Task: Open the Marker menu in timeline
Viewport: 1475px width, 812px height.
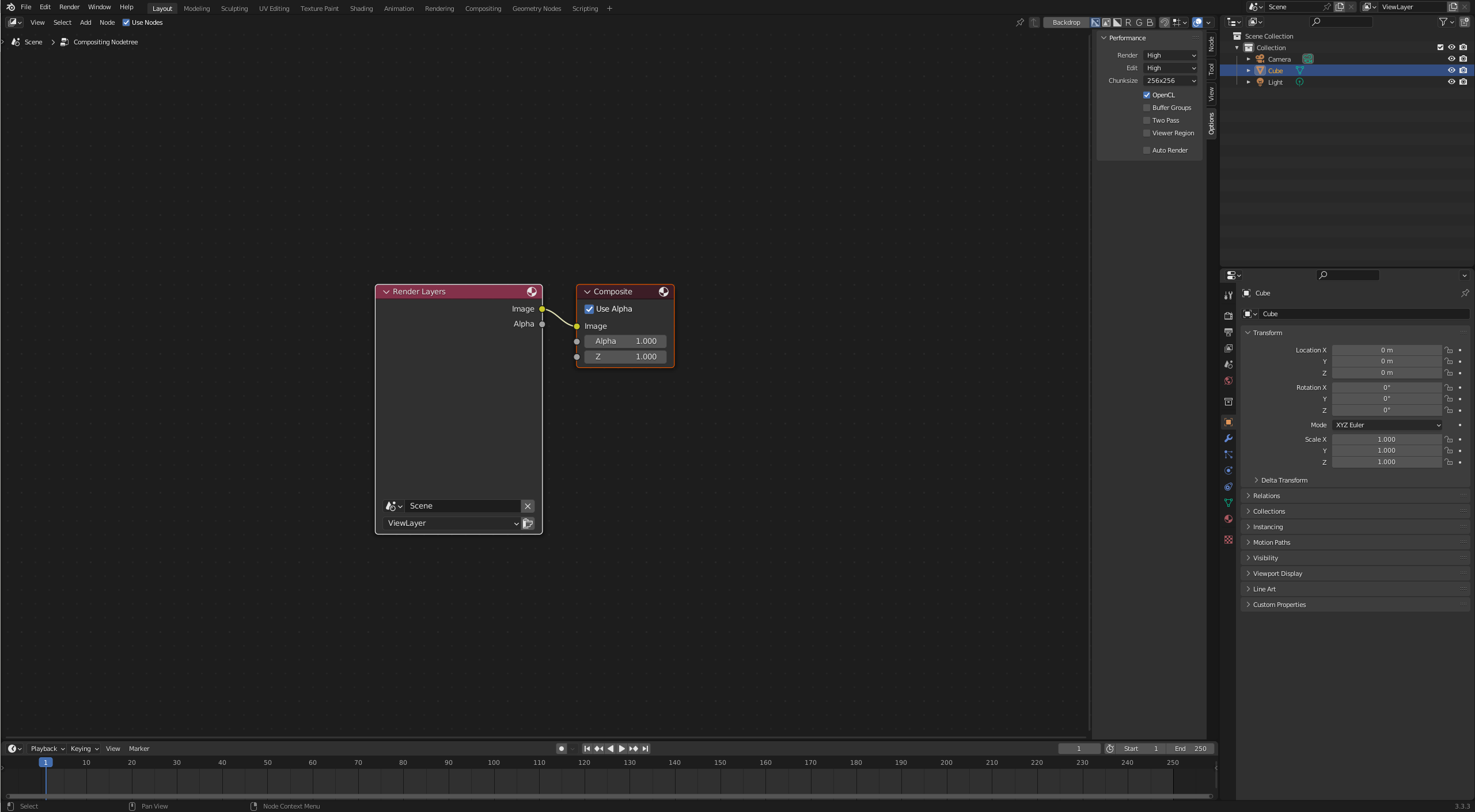Action: click(x=139, y=749)
